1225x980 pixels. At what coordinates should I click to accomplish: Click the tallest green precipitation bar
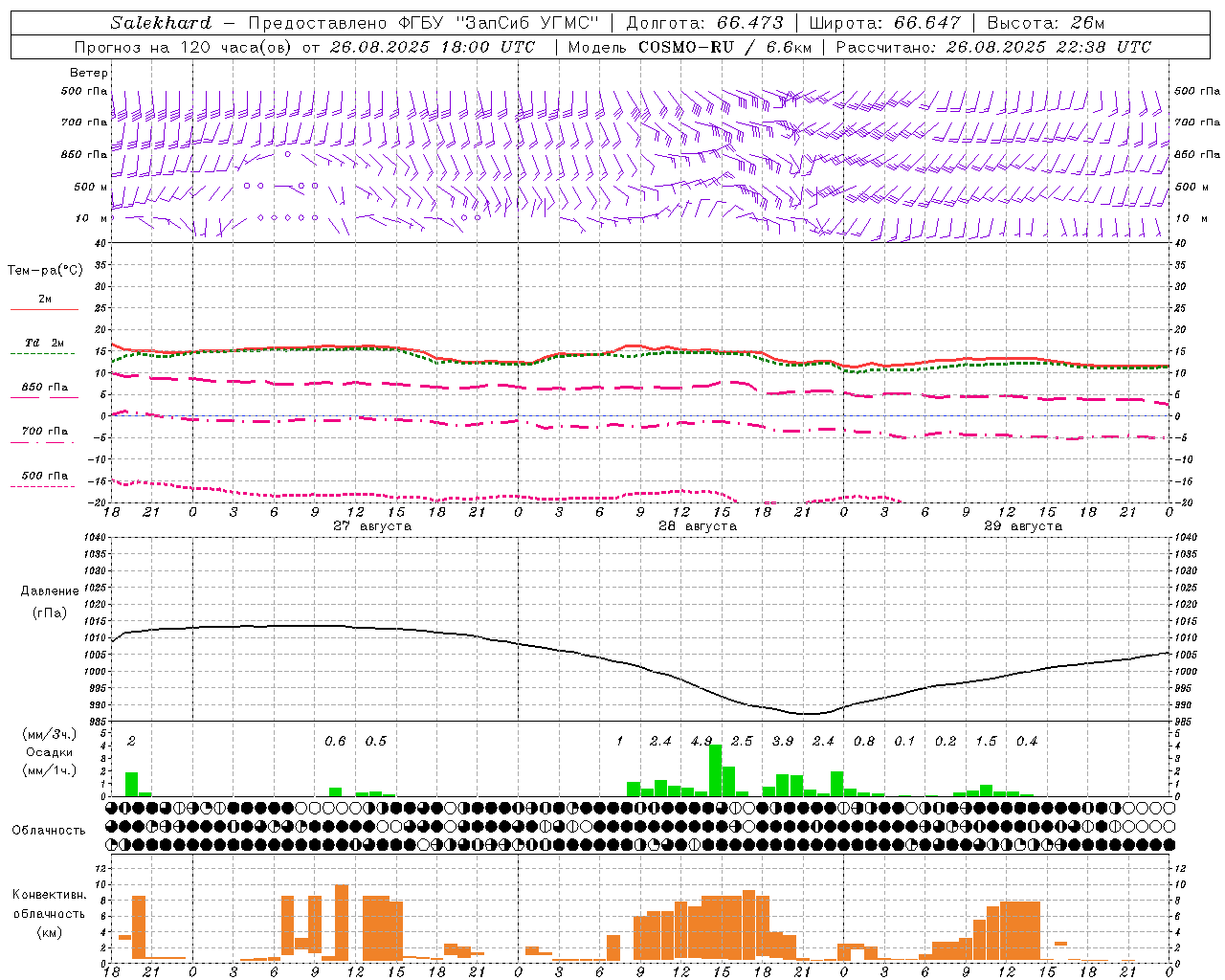[x=715, y=770]
